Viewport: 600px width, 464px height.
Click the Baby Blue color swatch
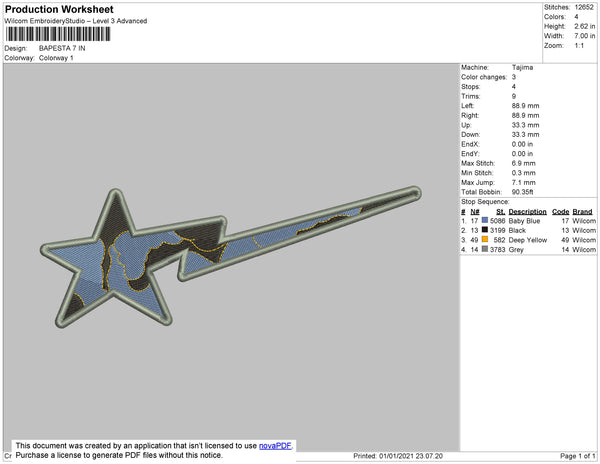[485, 220]
